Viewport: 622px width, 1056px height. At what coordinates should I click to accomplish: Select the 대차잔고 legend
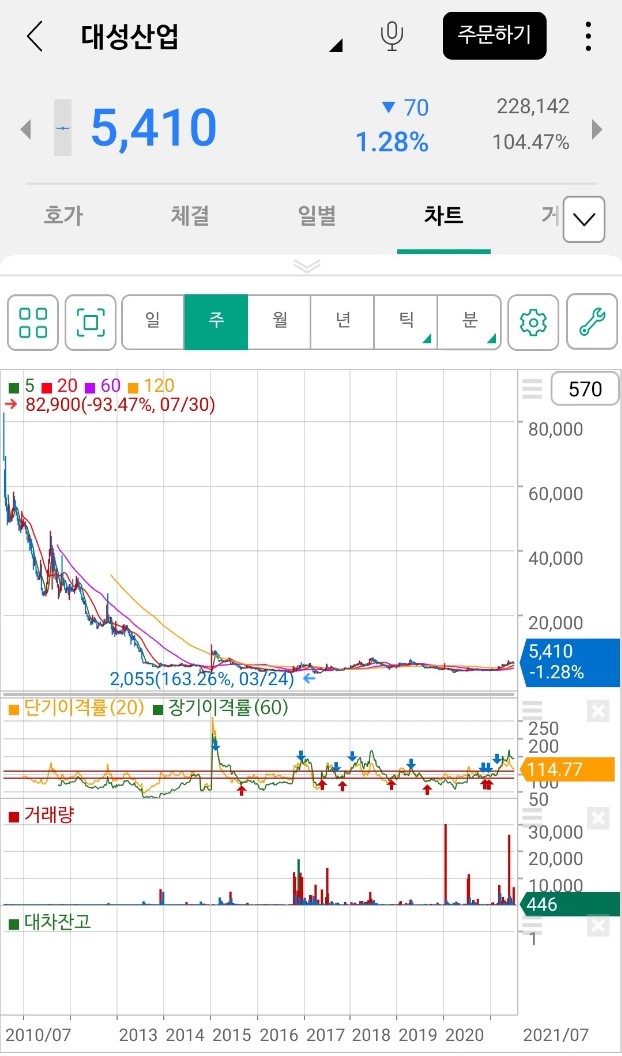point(50,922)
